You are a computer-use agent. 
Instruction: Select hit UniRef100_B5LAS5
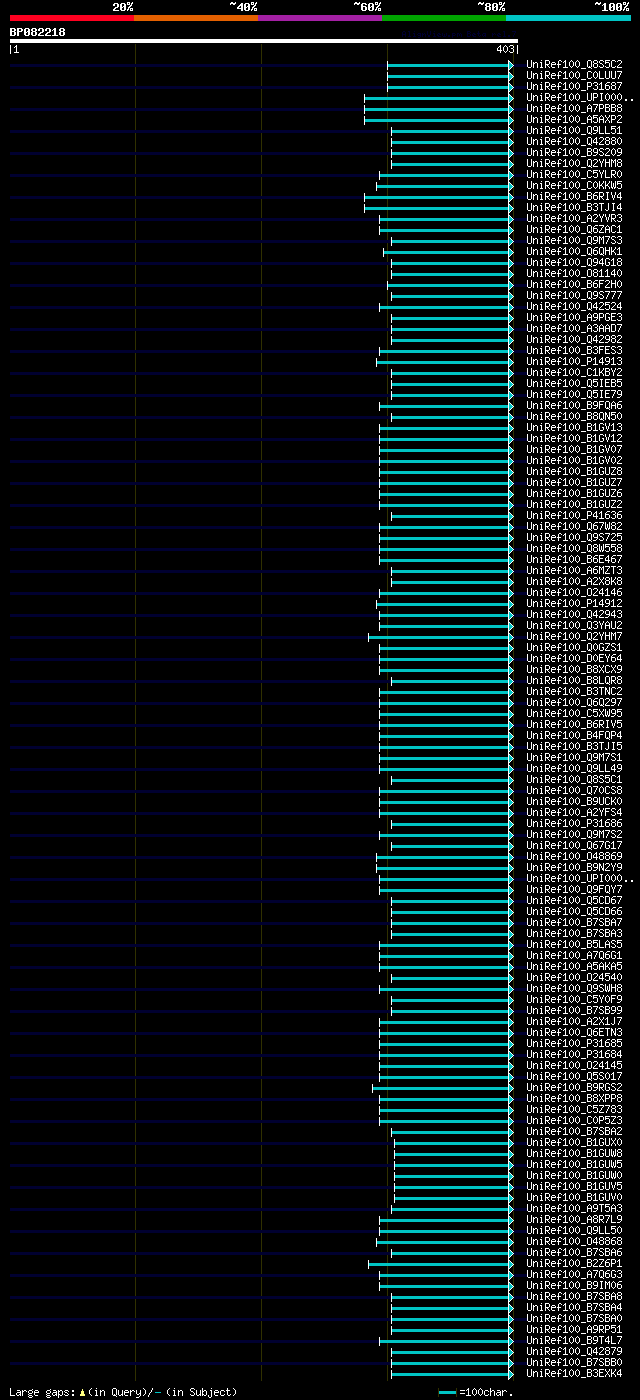[x=574, y=944]
